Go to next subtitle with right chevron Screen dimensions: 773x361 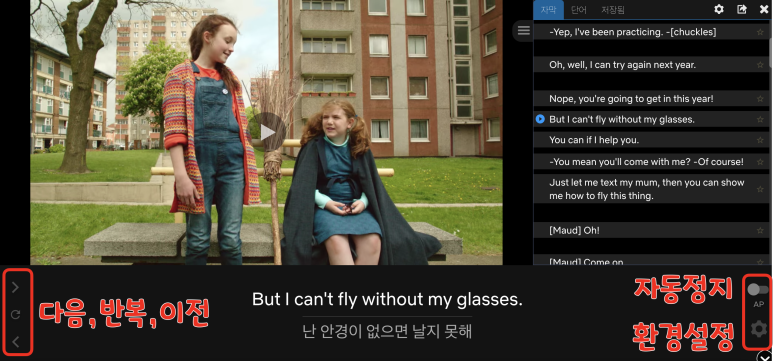tap(15, 288)
